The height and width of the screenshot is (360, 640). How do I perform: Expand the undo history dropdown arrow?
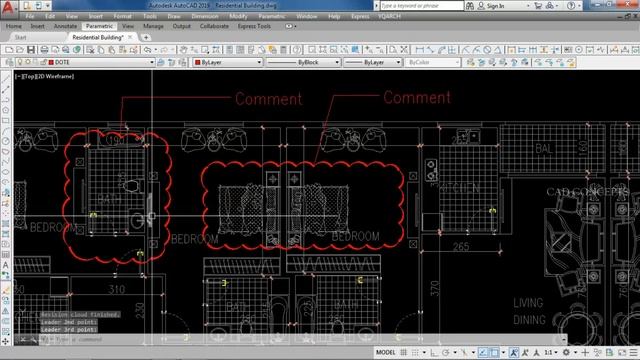point(156,50)
